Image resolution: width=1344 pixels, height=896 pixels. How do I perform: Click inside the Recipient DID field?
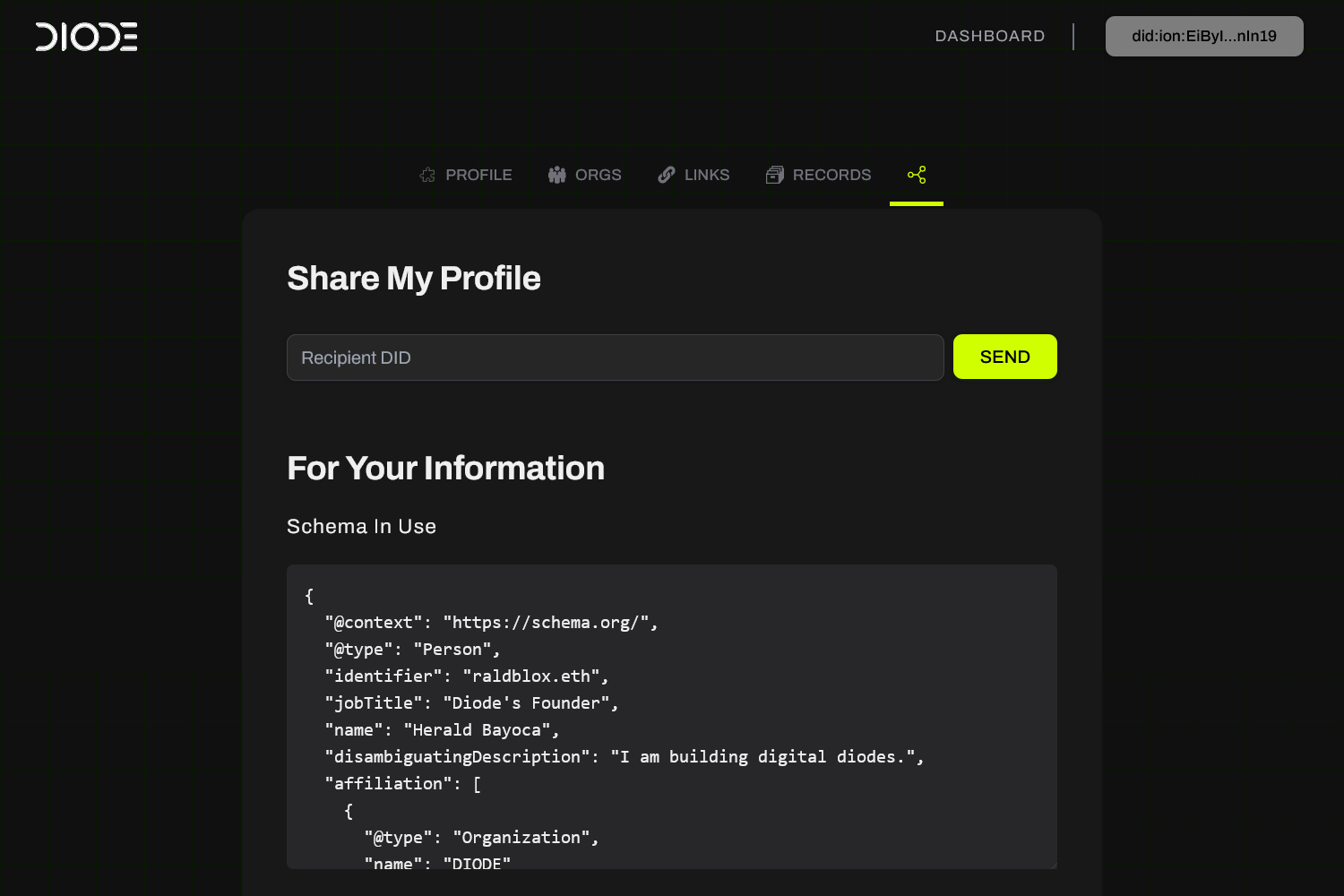pos(615,357)
